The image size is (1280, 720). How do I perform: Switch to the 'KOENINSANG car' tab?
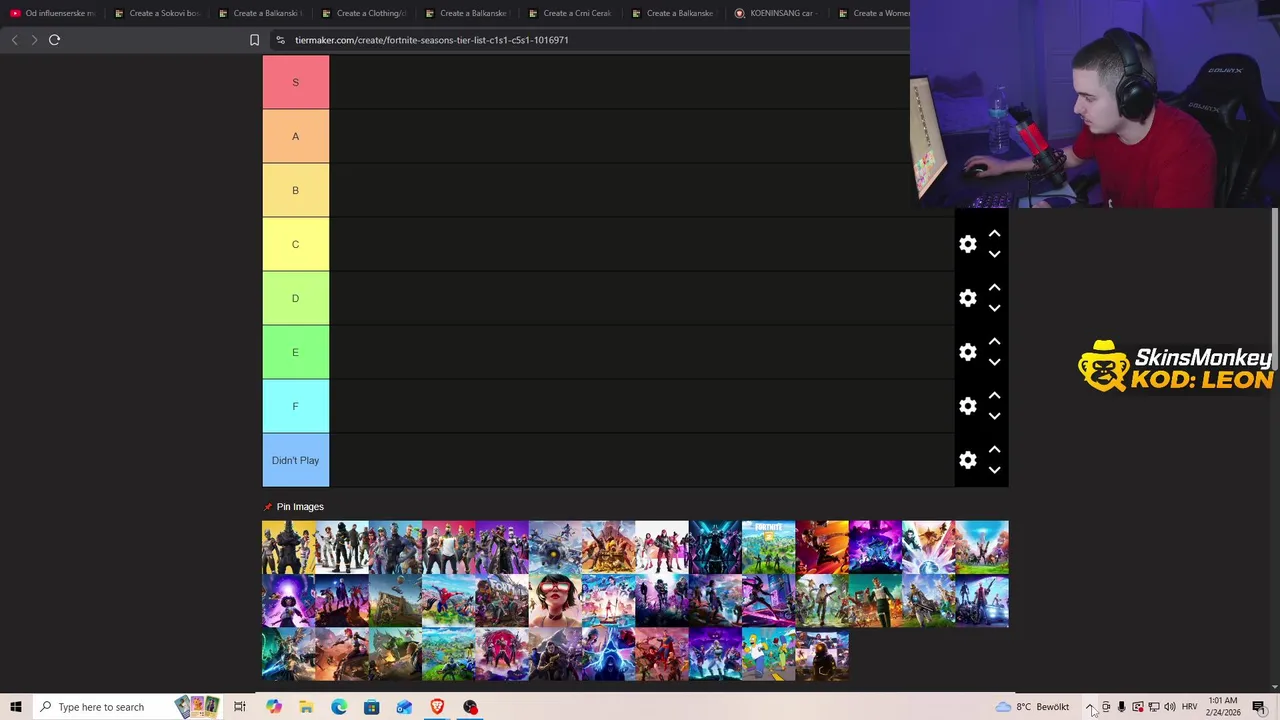click(776, 13)
